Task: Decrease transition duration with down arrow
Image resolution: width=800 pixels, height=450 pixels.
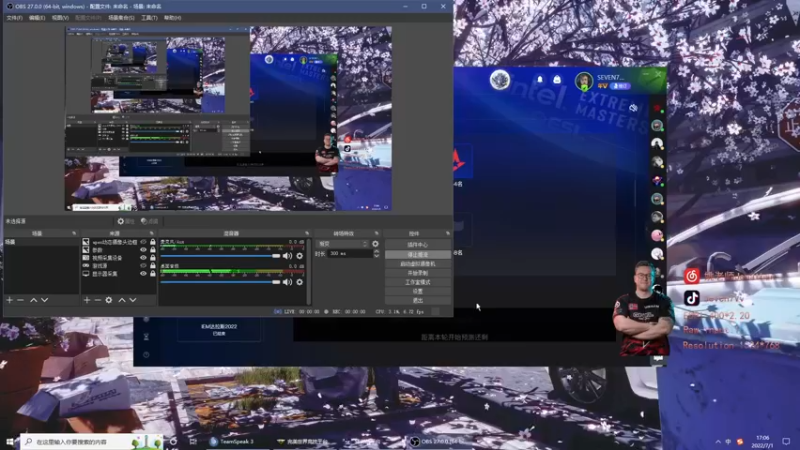Action: [377, 256]
